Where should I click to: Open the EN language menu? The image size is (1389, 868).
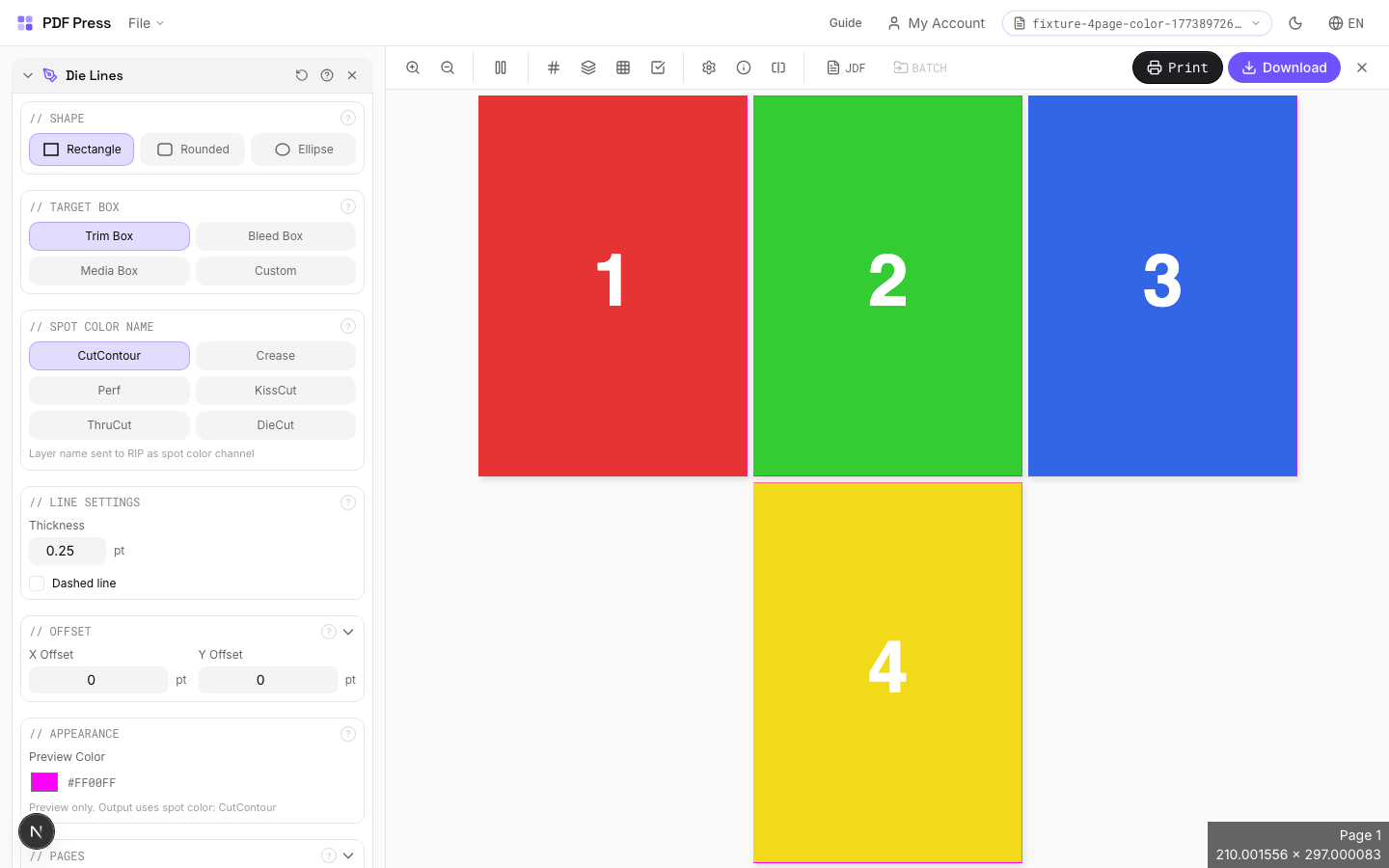coord(1346,23)
